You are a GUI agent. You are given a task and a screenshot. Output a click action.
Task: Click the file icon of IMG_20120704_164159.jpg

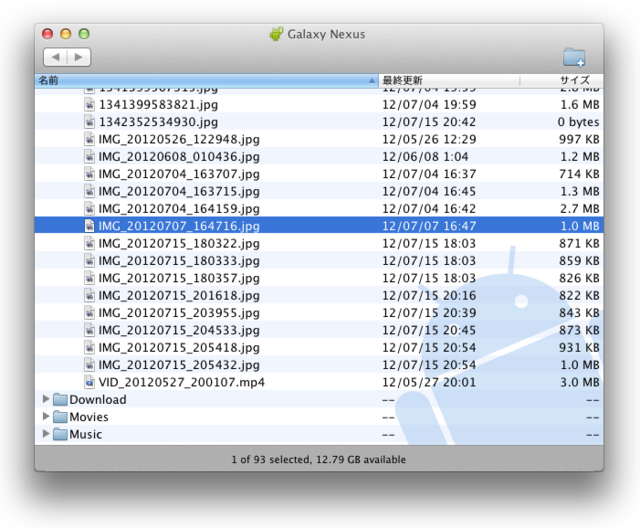pos(89,209)
